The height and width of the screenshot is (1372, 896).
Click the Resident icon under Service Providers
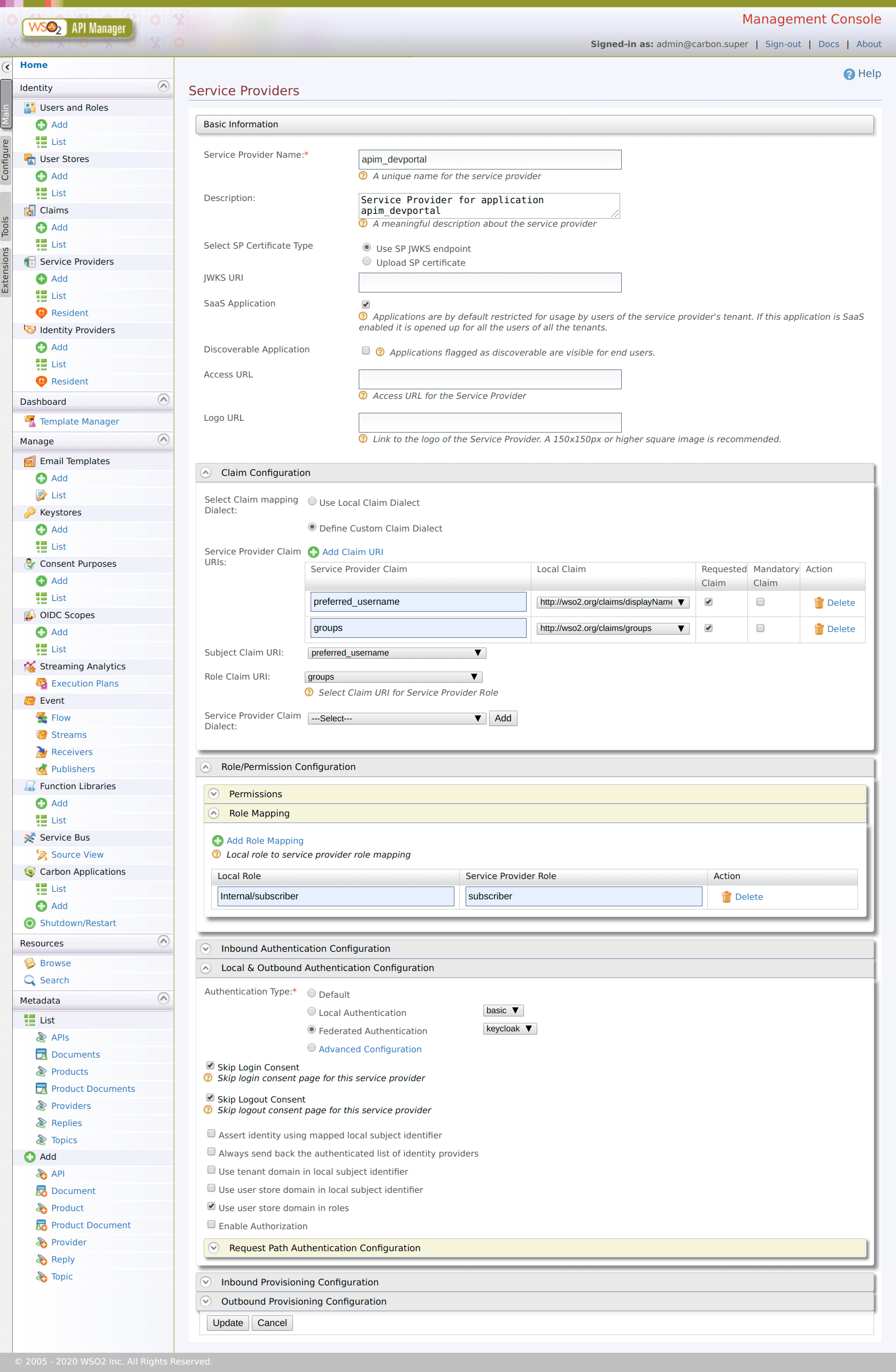[x=42, y=313]
